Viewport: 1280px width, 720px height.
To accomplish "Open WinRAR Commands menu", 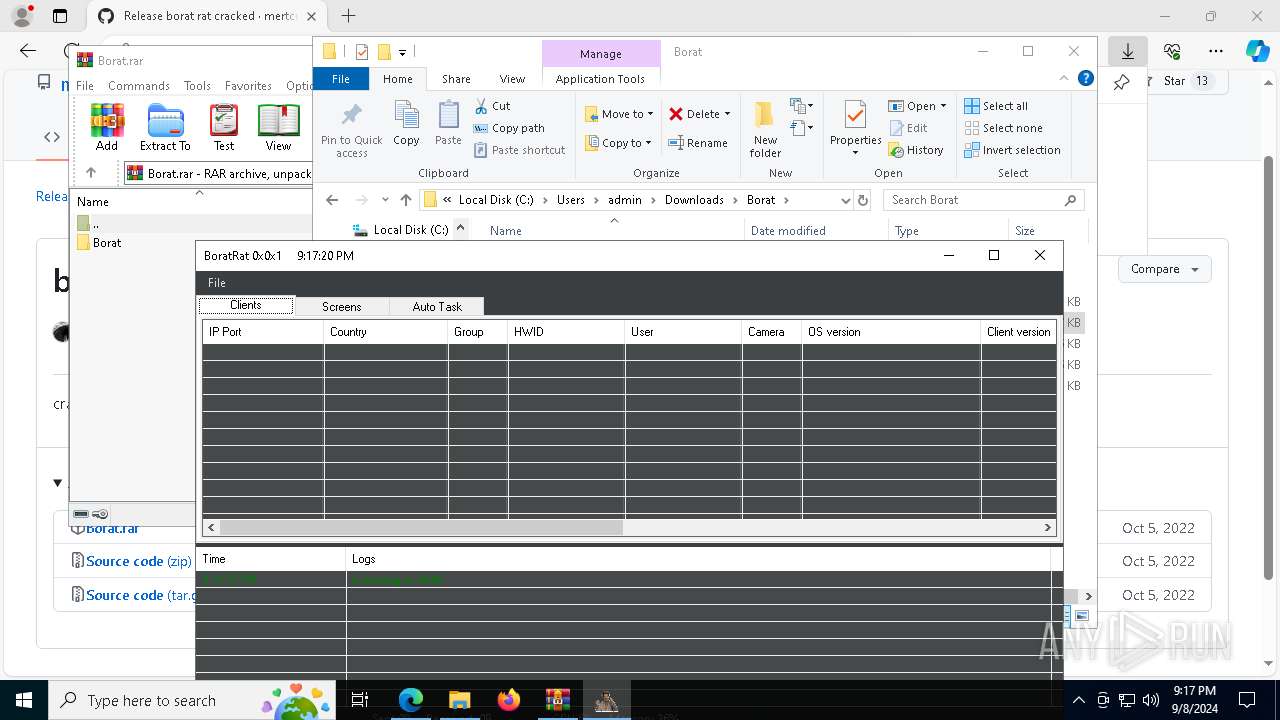I will click(139, 86).
